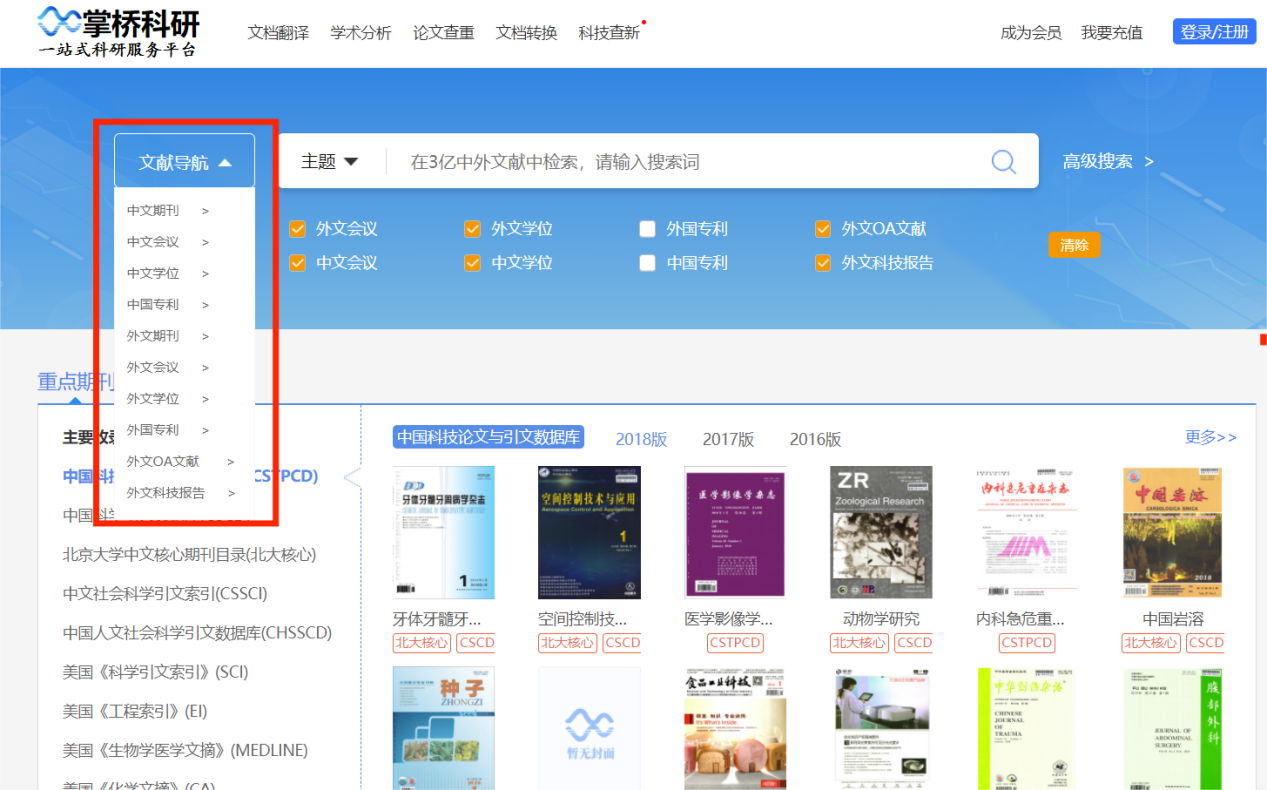Select the 中国科技论文与引文数据库 tab
1267x790 pixels.
coord(488,437)
